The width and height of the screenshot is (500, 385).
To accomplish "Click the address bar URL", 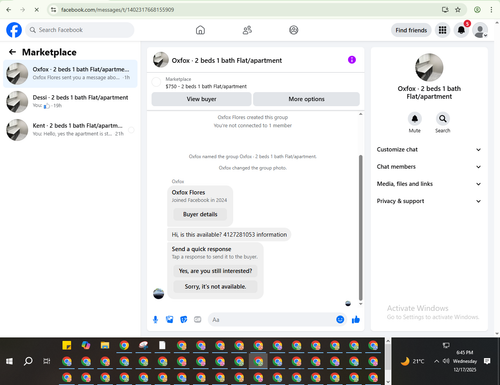I will tap(117, 10).
